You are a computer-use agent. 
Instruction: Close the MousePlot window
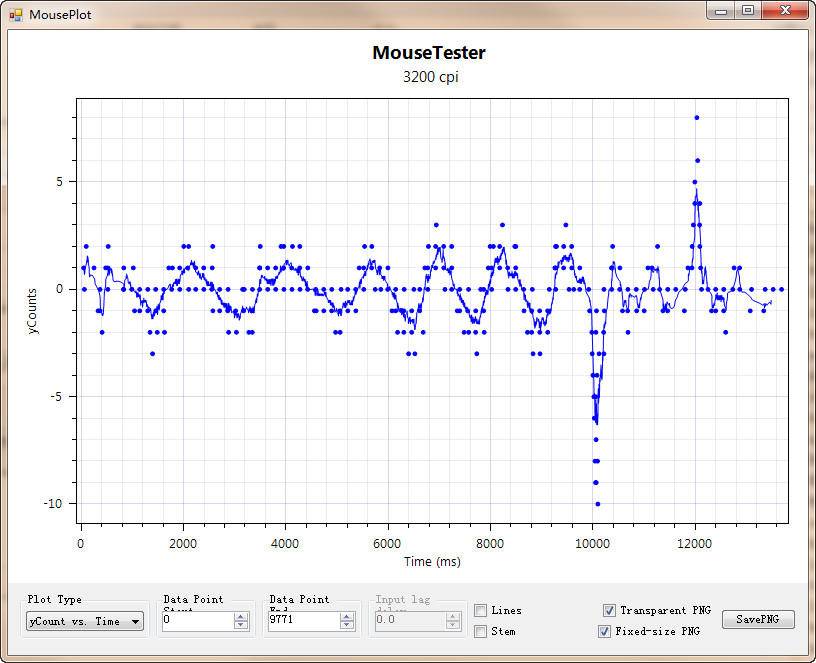click(782, 10)
